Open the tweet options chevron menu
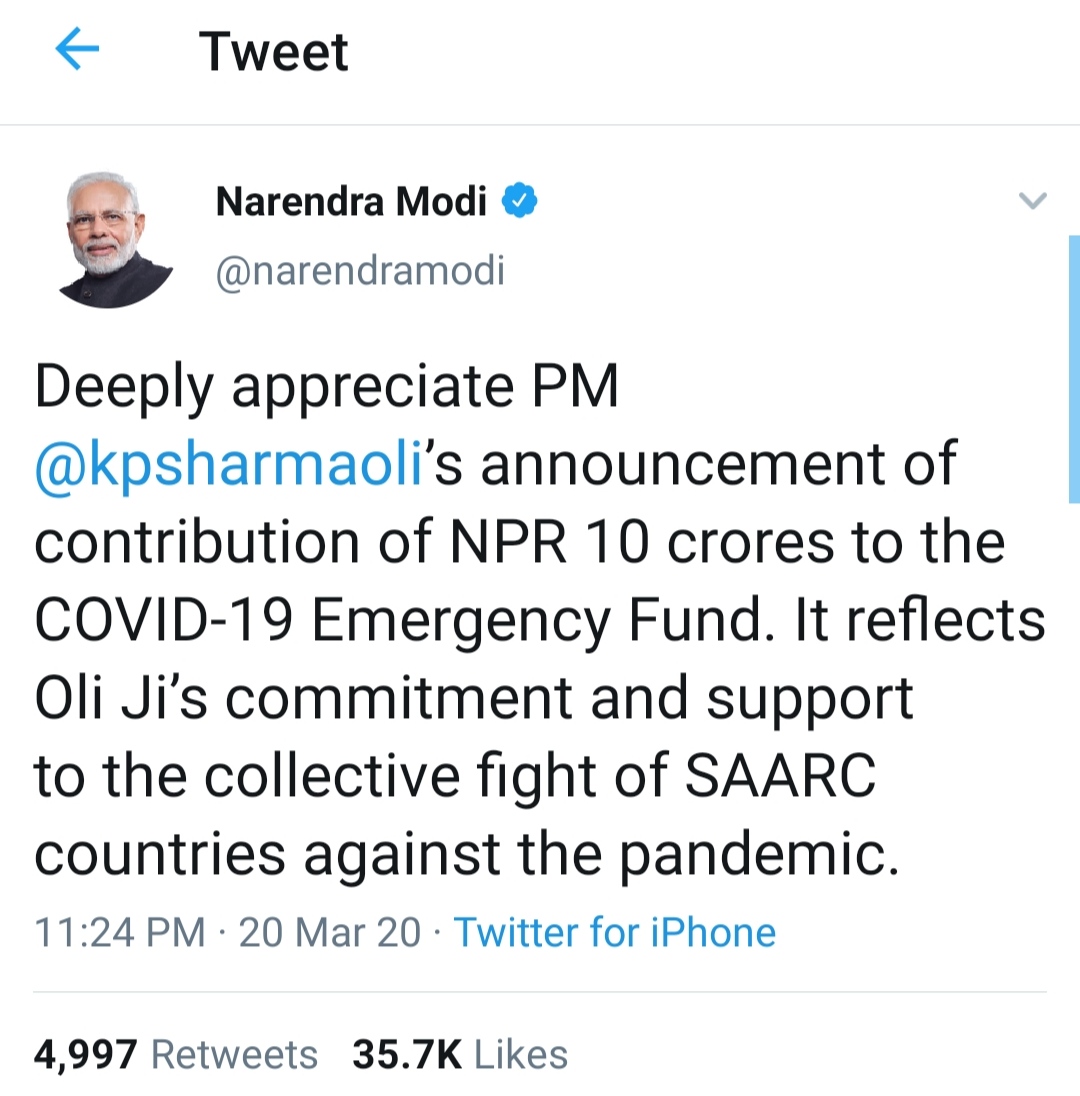1080x1096 pixels. pos(1031,201)
